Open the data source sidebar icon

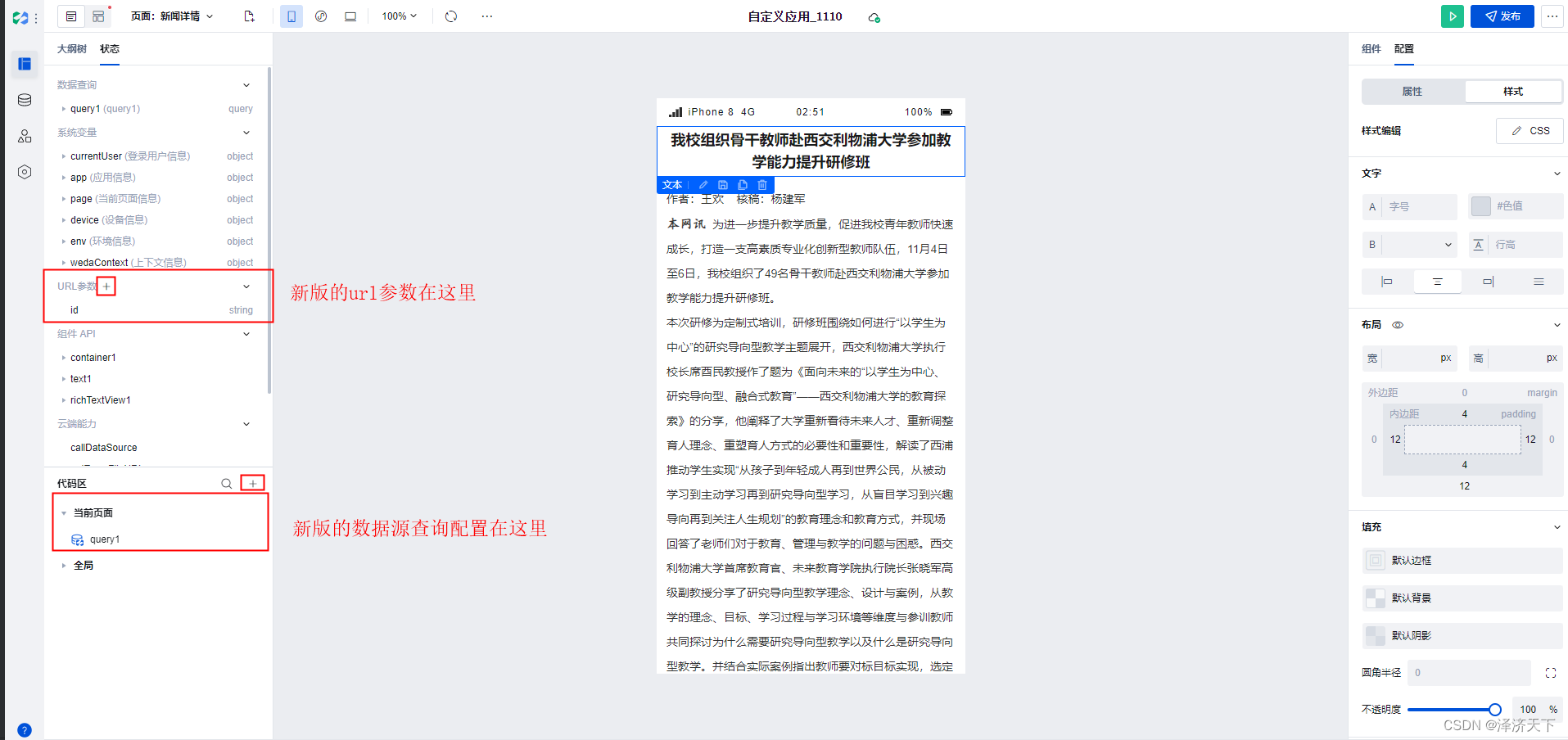tap(25, 100)
